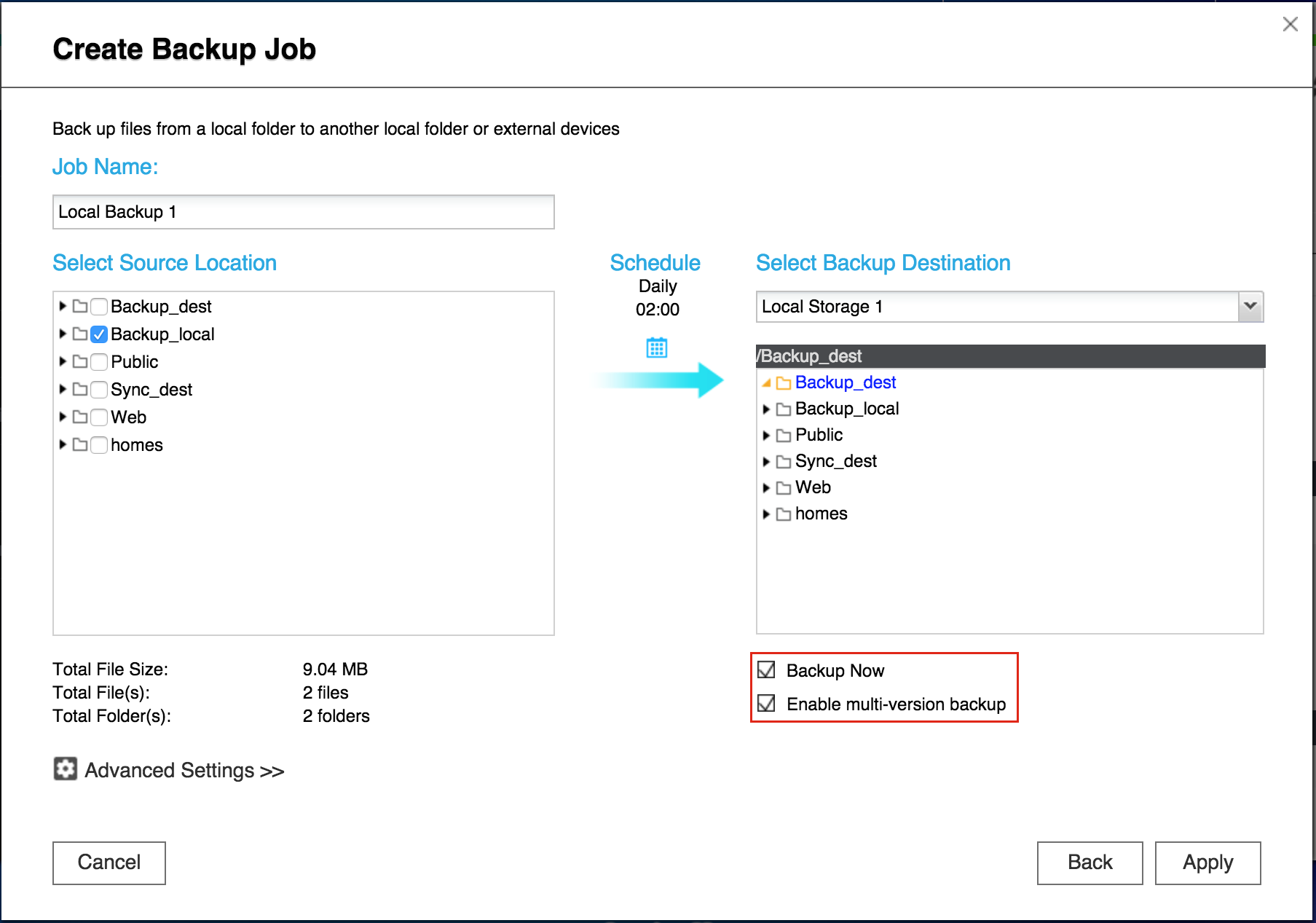This screenshot has width=1316, height=923.
Task: Open the schedule calendar icon
Action: tap(656, 347)
